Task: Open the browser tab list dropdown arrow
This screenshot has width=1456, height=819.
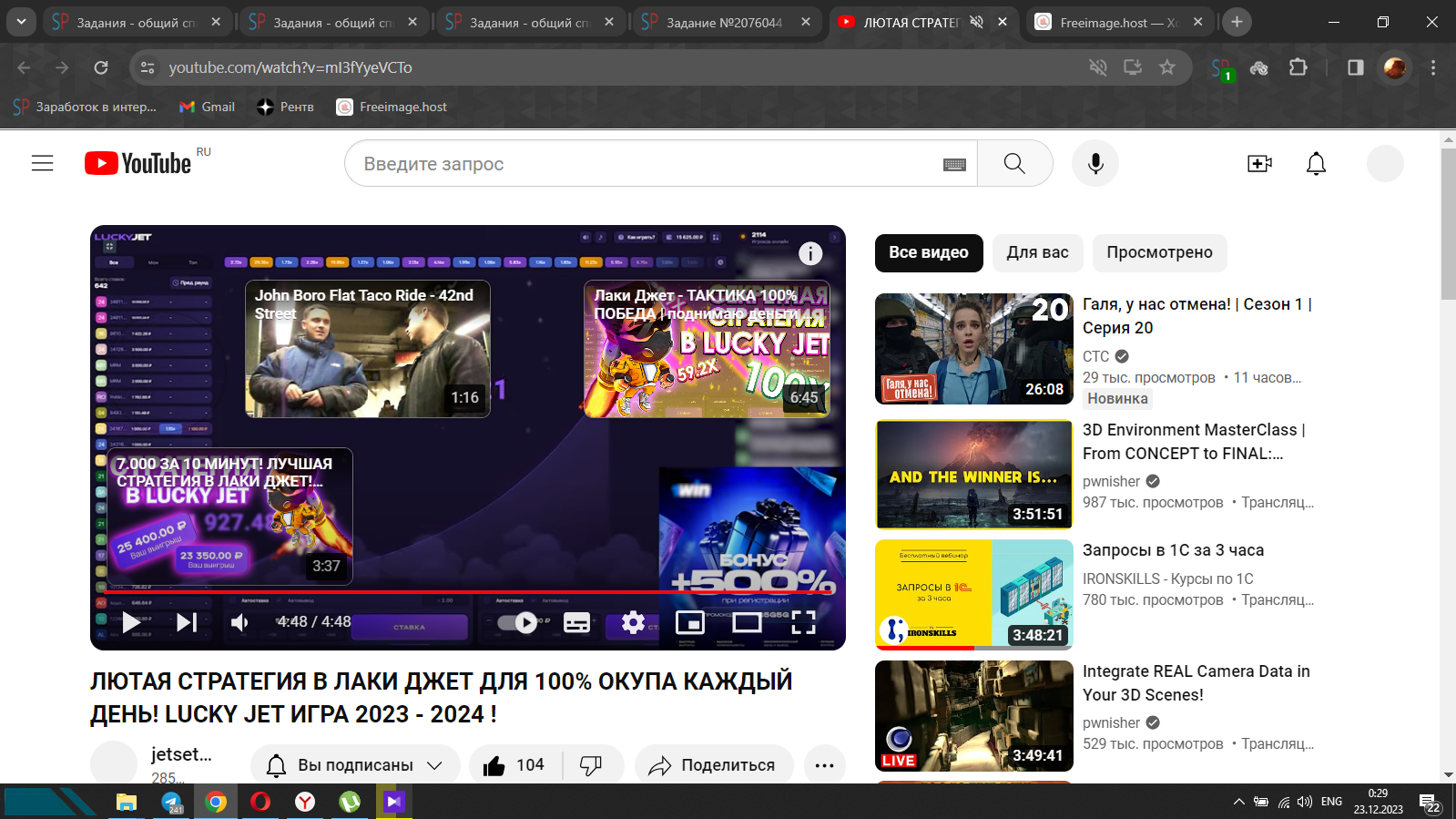Action: tap(20, 22)
